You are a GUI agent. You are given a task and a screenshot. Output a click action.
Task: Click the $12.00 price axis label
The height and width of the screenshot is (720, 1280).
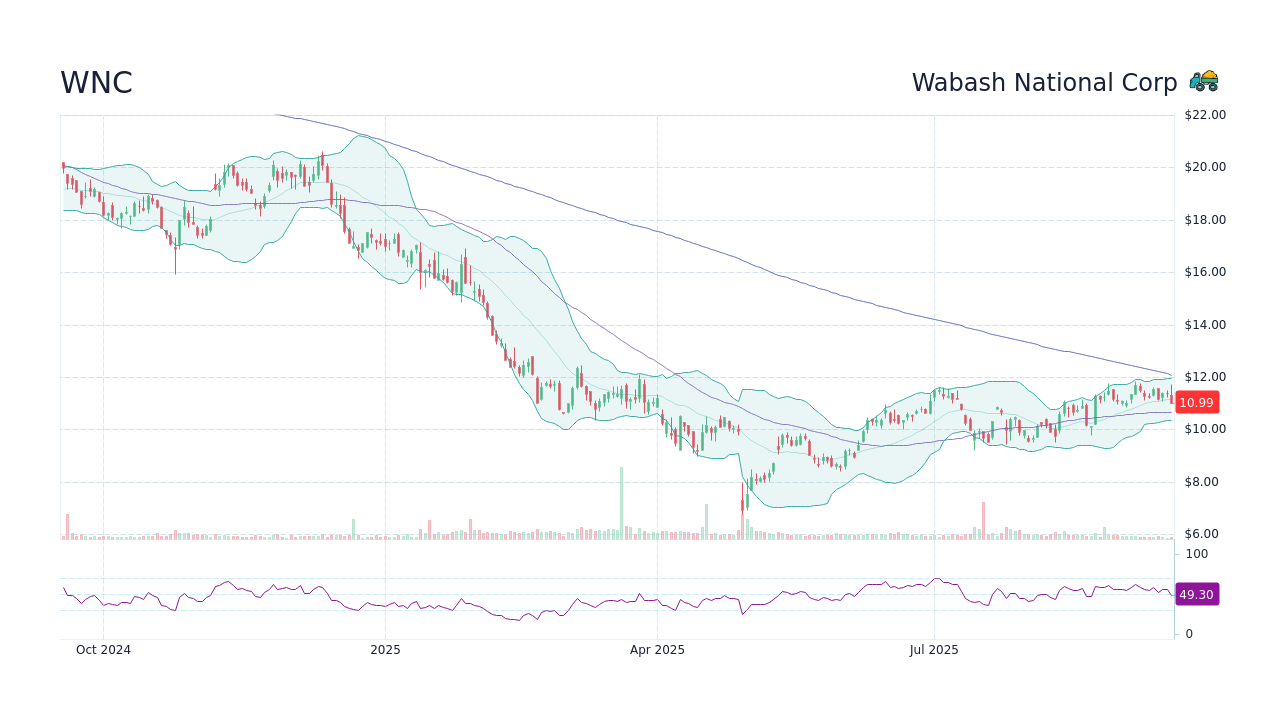(x=1205, y=377)
